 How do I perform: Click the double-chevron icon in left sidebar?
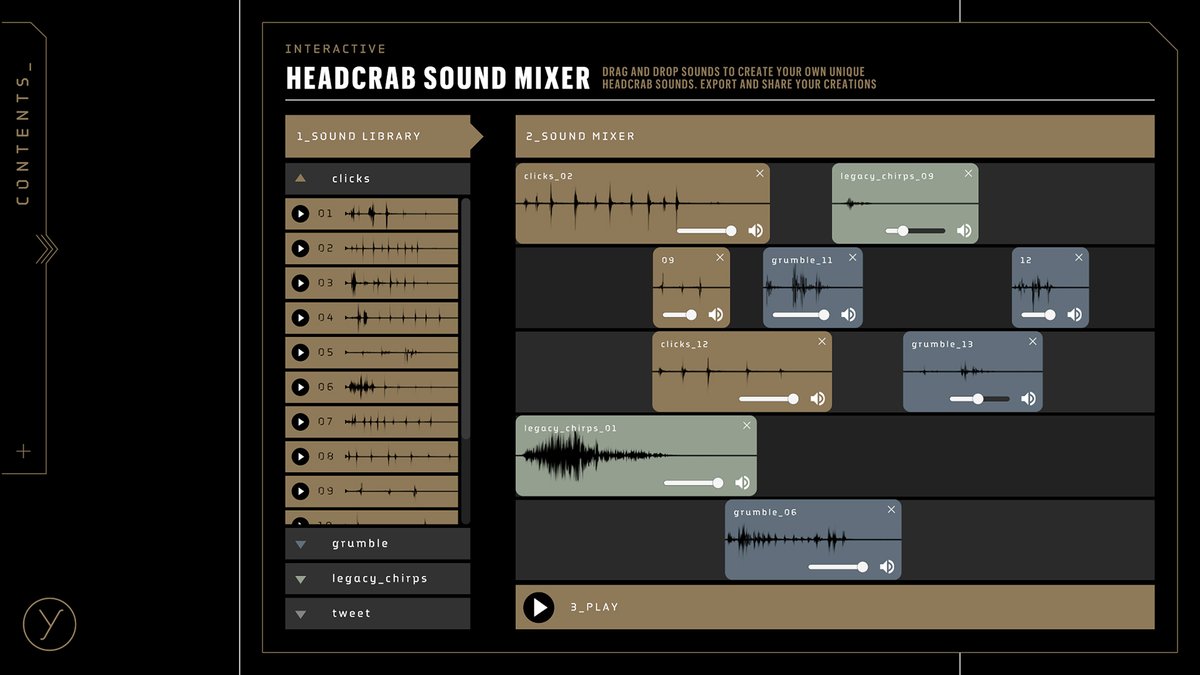click(44, 249)
